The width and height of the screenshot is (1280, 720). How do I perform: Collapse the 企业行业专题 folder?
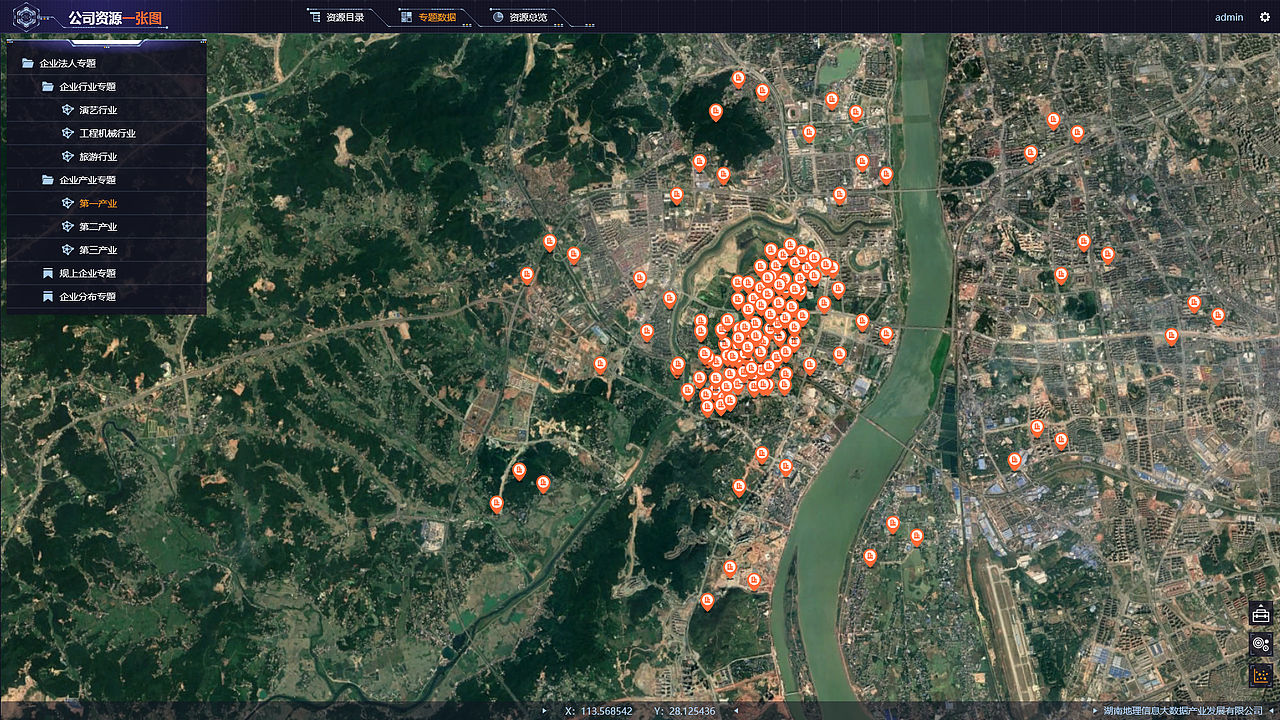click(48, 87)
